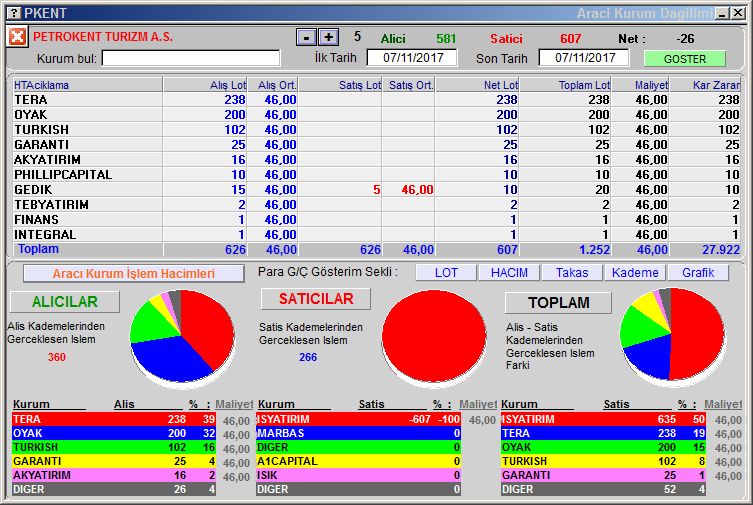Sort by Satış Lot column header
753x505 pixels.
tap(340, 85)
